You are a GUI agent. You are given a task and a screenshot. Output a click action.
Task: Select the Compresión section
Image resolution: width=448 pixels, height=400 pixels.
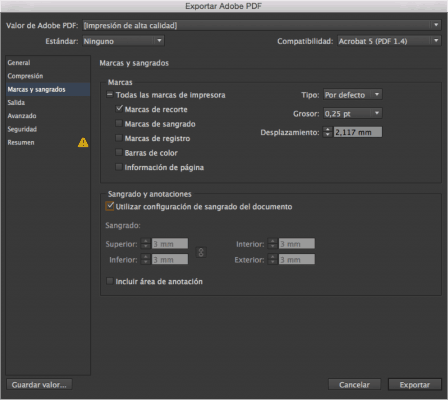(48, 76)
